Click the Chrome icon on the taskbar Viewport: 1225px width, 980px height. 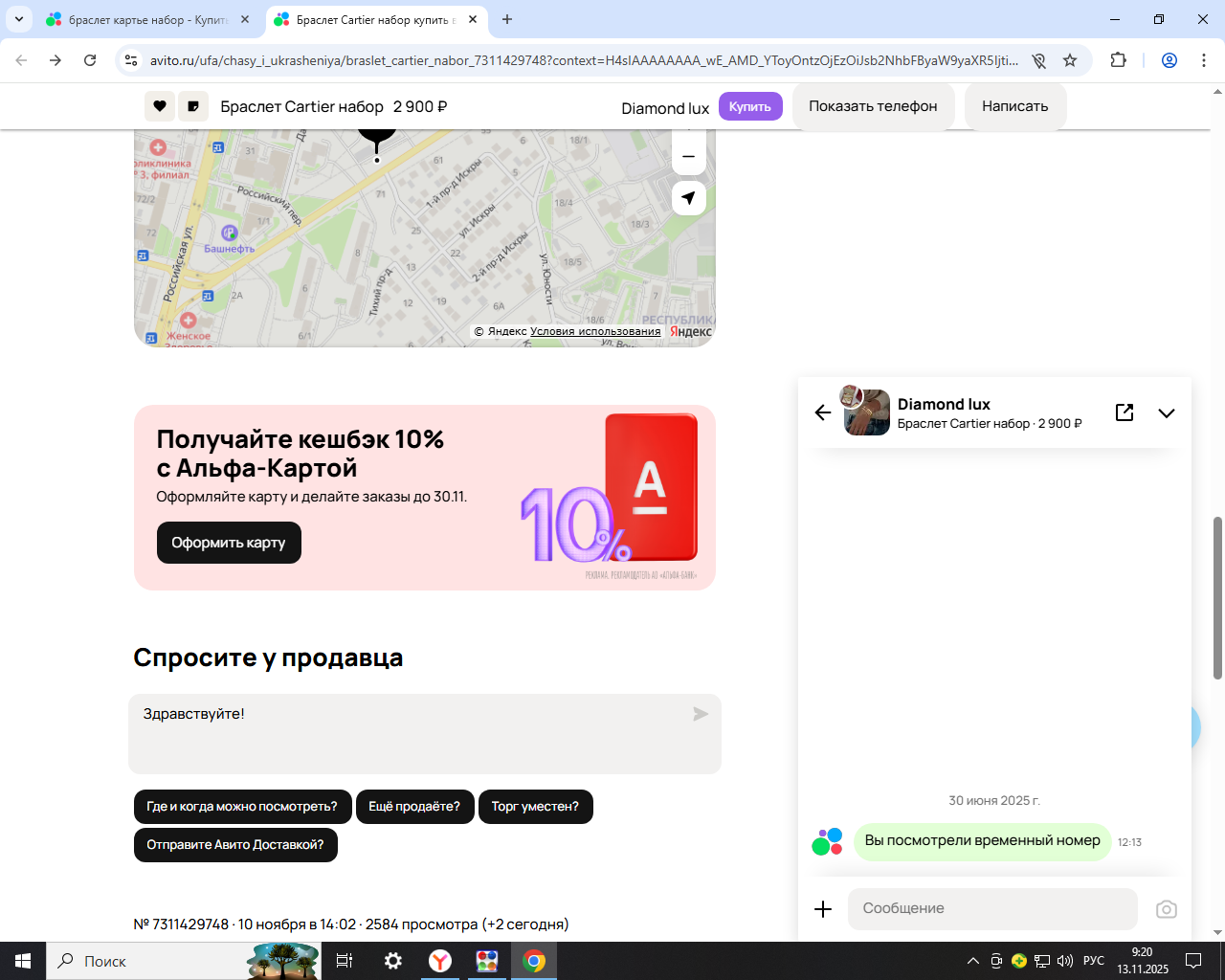click(534, 961)
